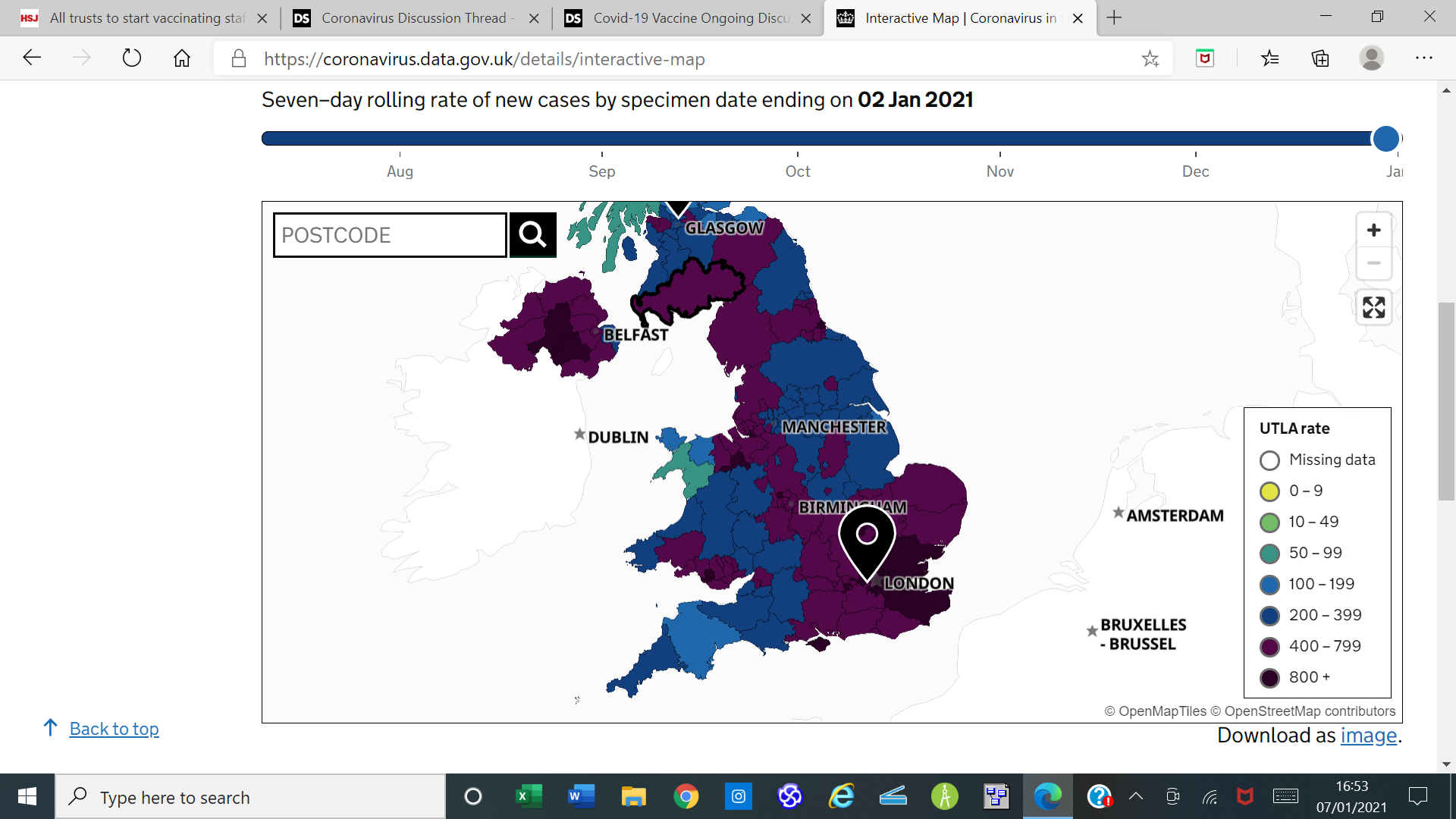Screen dimensions: 1456x819
Task: Click the date slider handle at Jan
Action: 1385,138
